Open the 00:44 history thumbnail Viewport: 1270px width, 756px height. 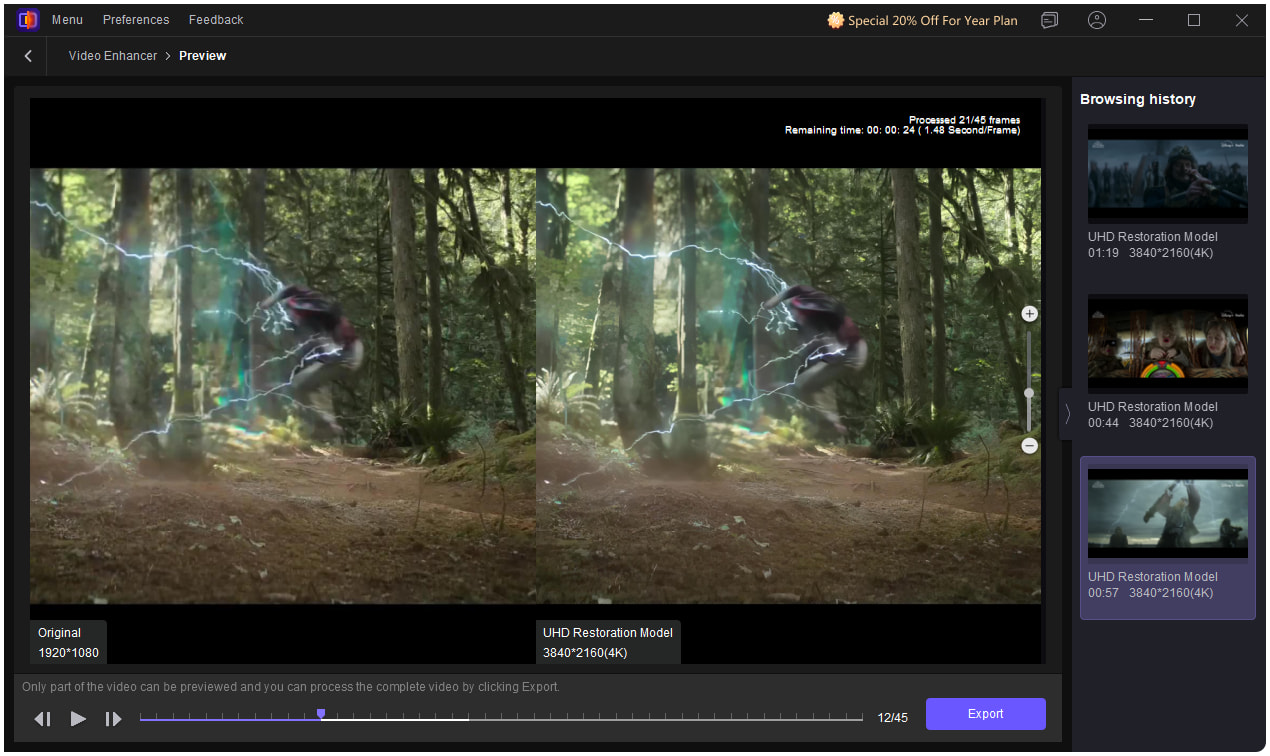(1167, 343)
